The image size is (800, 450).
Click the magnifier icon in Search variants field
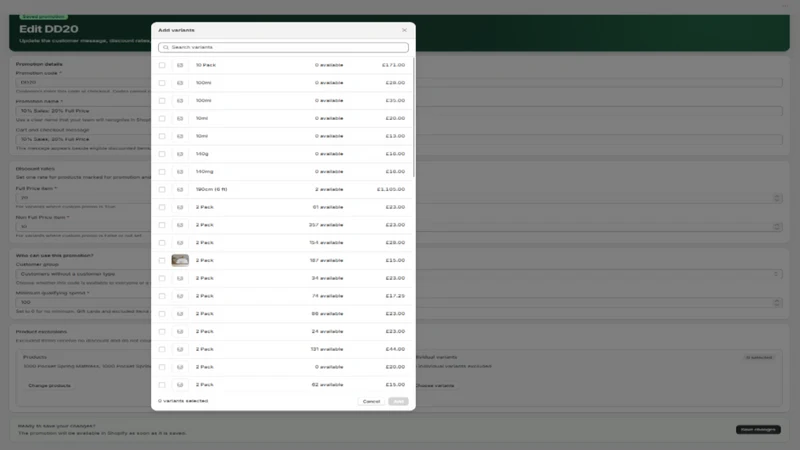(166, 47)
